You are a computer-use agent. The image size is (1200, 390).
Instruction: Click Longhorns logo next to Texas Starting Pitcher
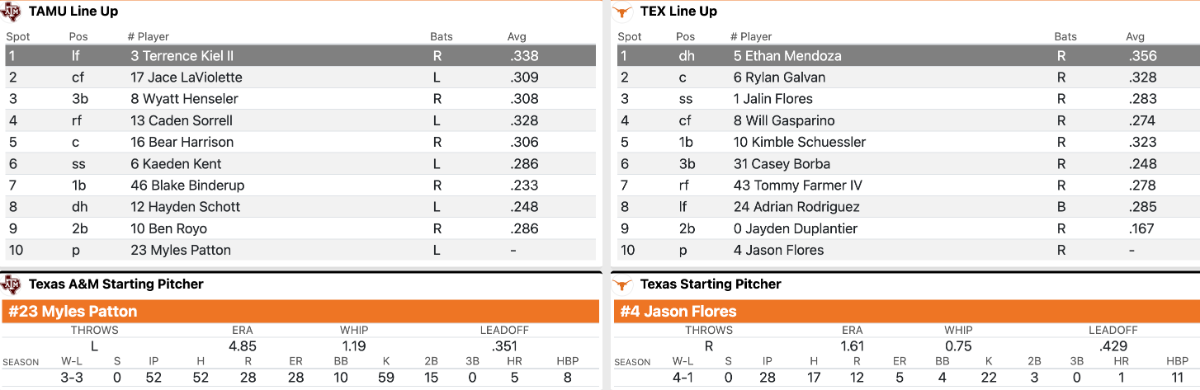click(624, 284)
